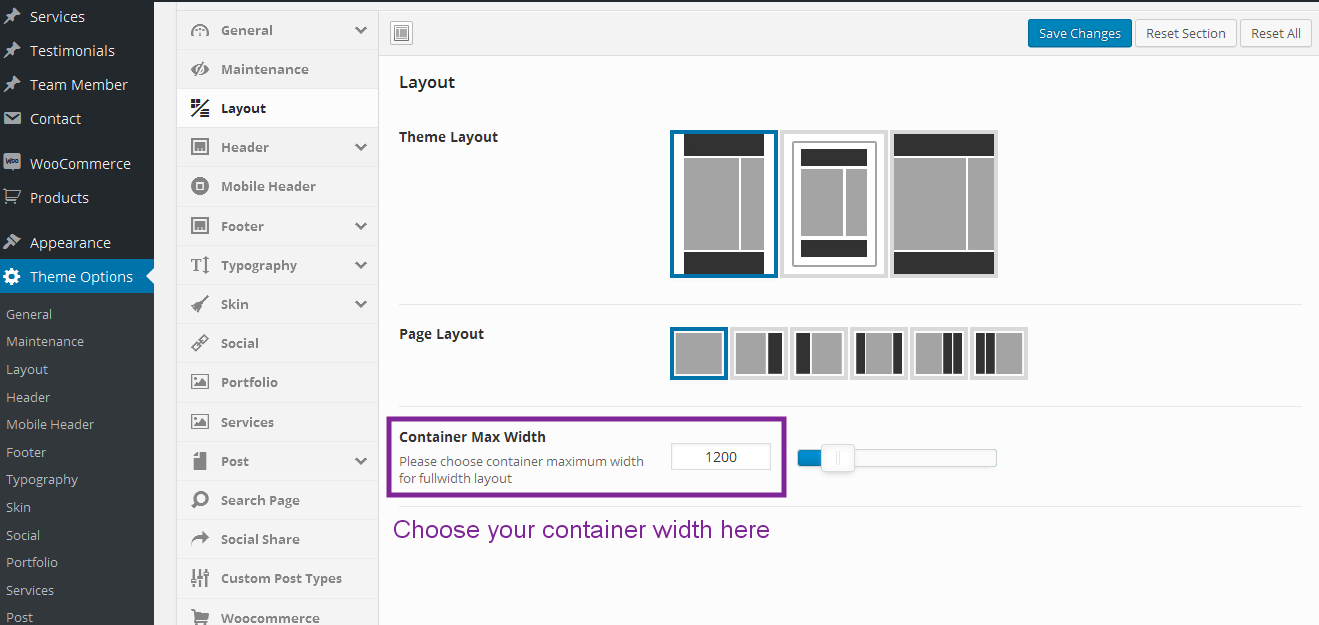Click the Save Changes button

pos(1079,33)
